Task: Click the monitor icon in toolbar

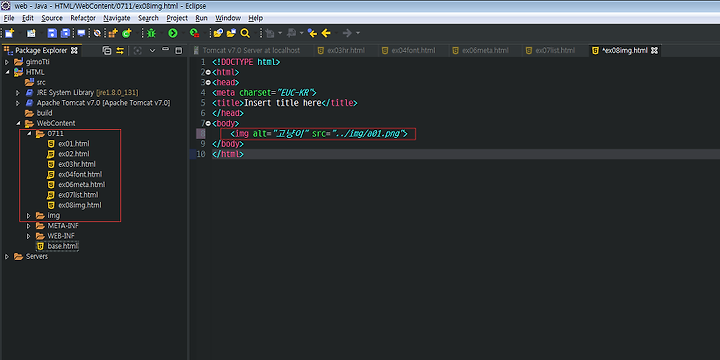Action: (x=81, y=33)
